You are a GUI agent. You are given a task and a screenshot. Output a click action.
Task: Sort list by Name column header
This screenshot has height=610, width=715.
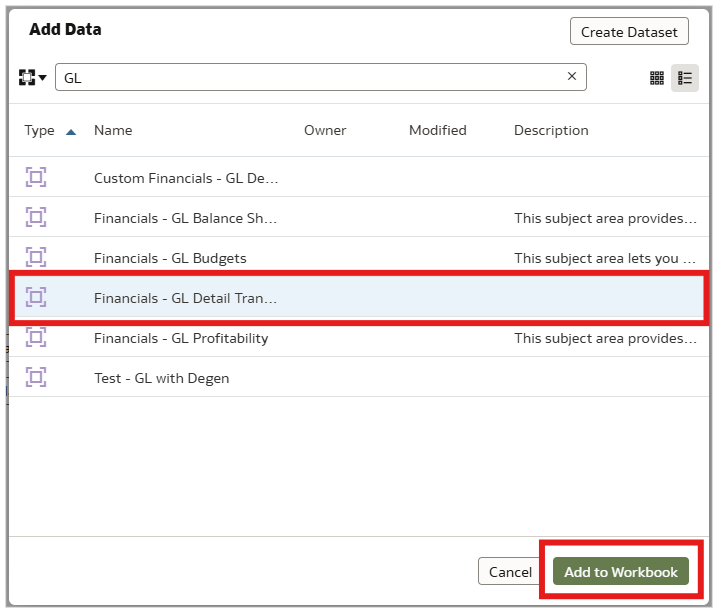tap(113, 130)
